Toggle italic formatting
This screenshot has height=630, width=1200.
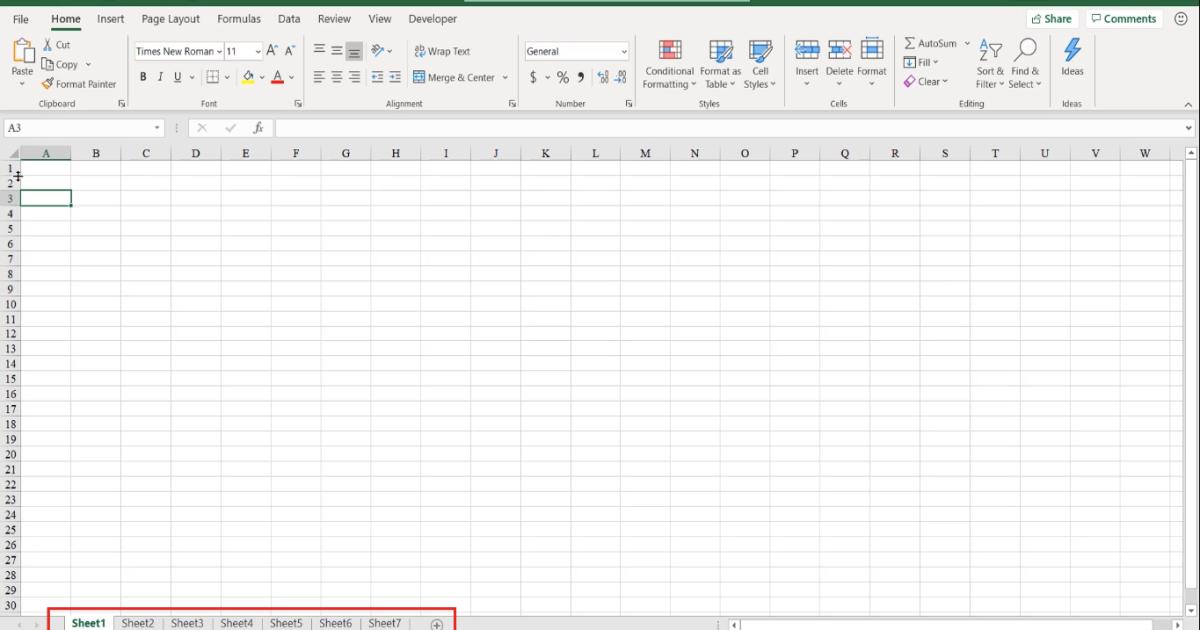tap(160, 76)
